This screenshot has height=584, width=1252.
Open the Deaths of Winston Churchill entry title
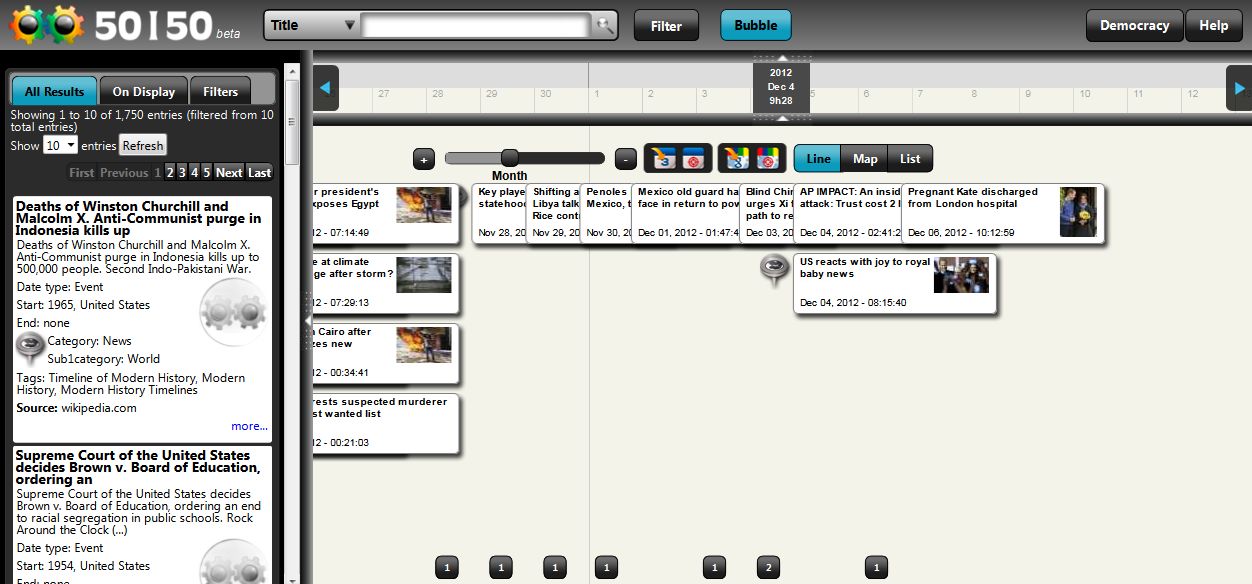[139, 218]
